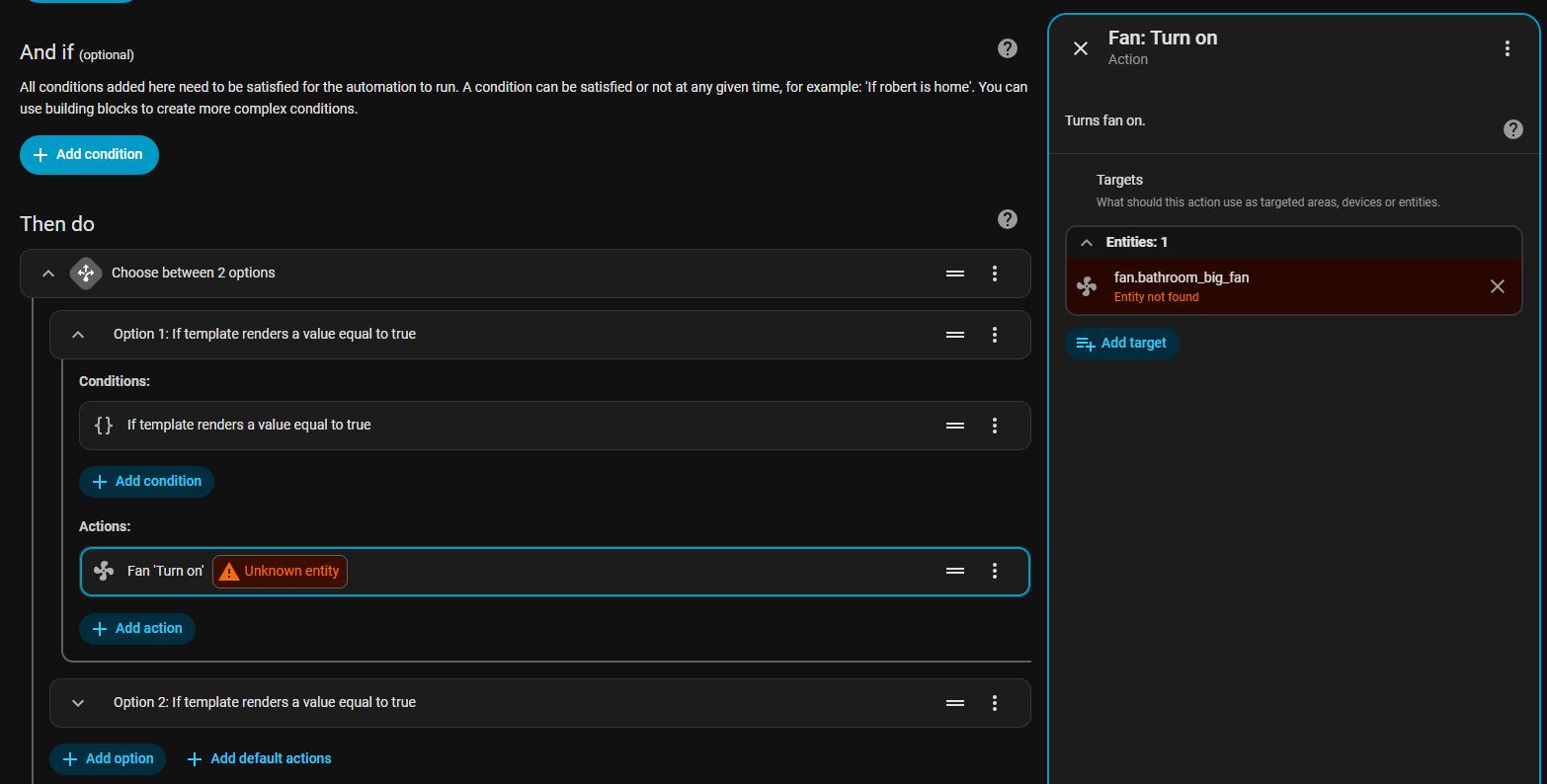Viewport: 1547px width, 784px height.
Task: Open overflow menu for the template condition
Action: coord(994,426)
